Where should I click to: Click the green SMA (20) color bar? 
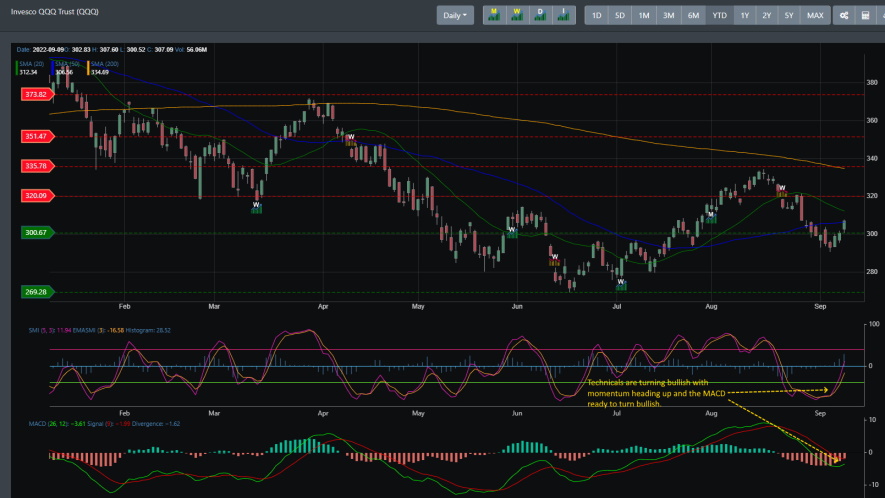(x=17, y=68)
